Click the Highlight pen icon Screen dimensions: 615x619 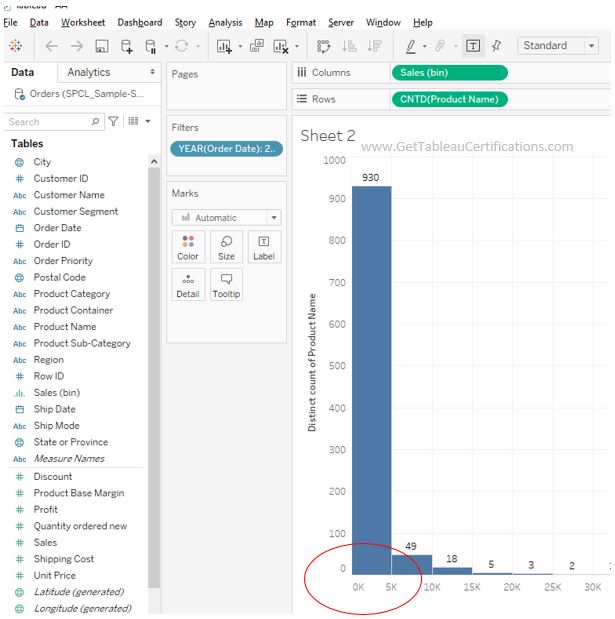click(x=411, y=46)
